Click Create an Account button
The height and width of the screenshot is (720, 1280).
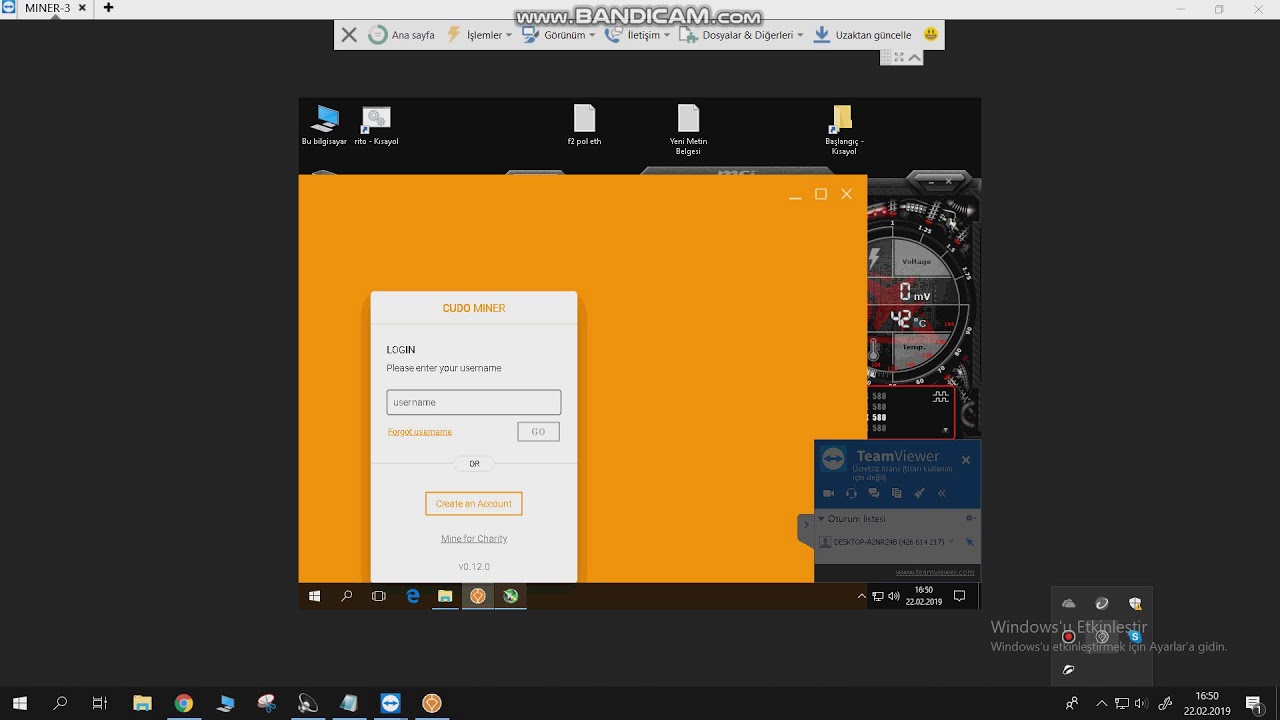coord(474,504)
